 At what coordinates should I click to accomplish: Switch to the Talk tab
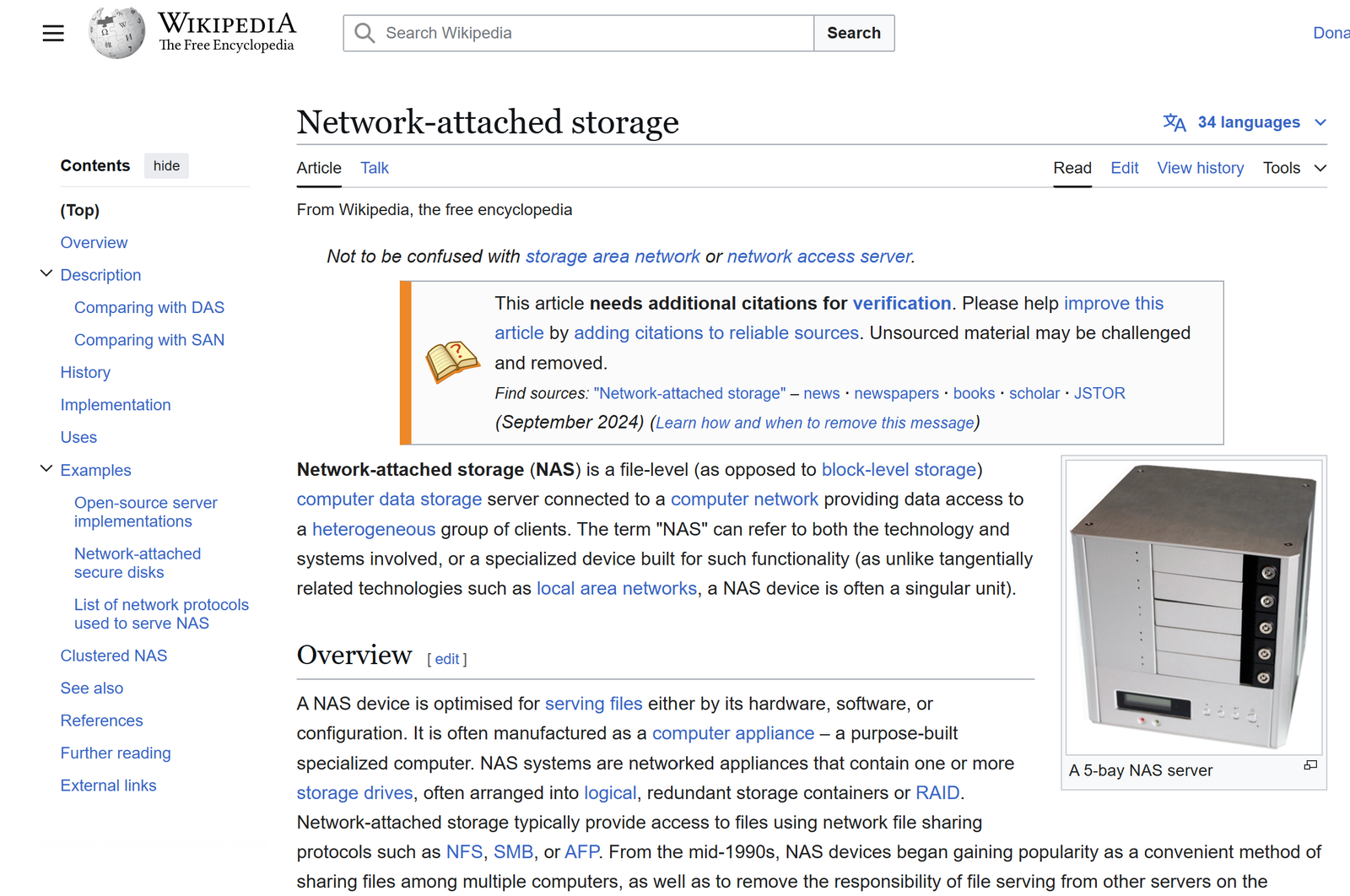375,168
